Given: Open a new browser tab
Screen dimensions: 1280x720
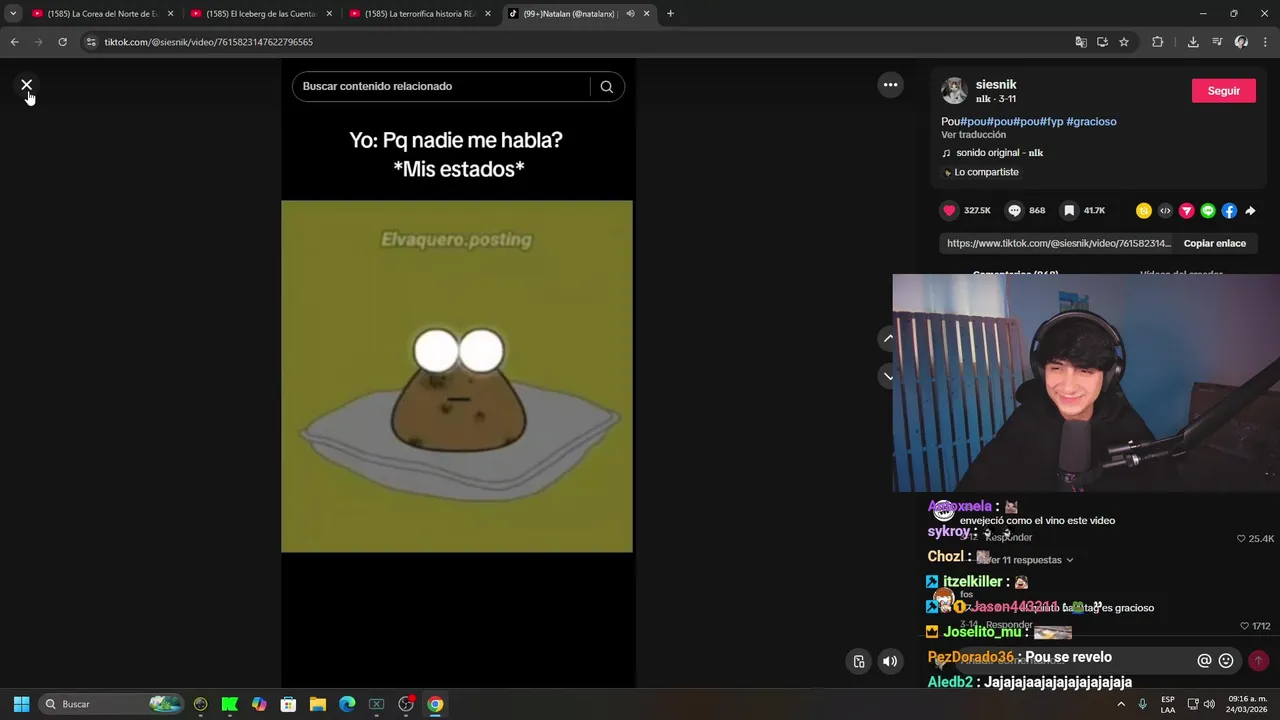Looking at the screenshot, I should click(670, 14).
